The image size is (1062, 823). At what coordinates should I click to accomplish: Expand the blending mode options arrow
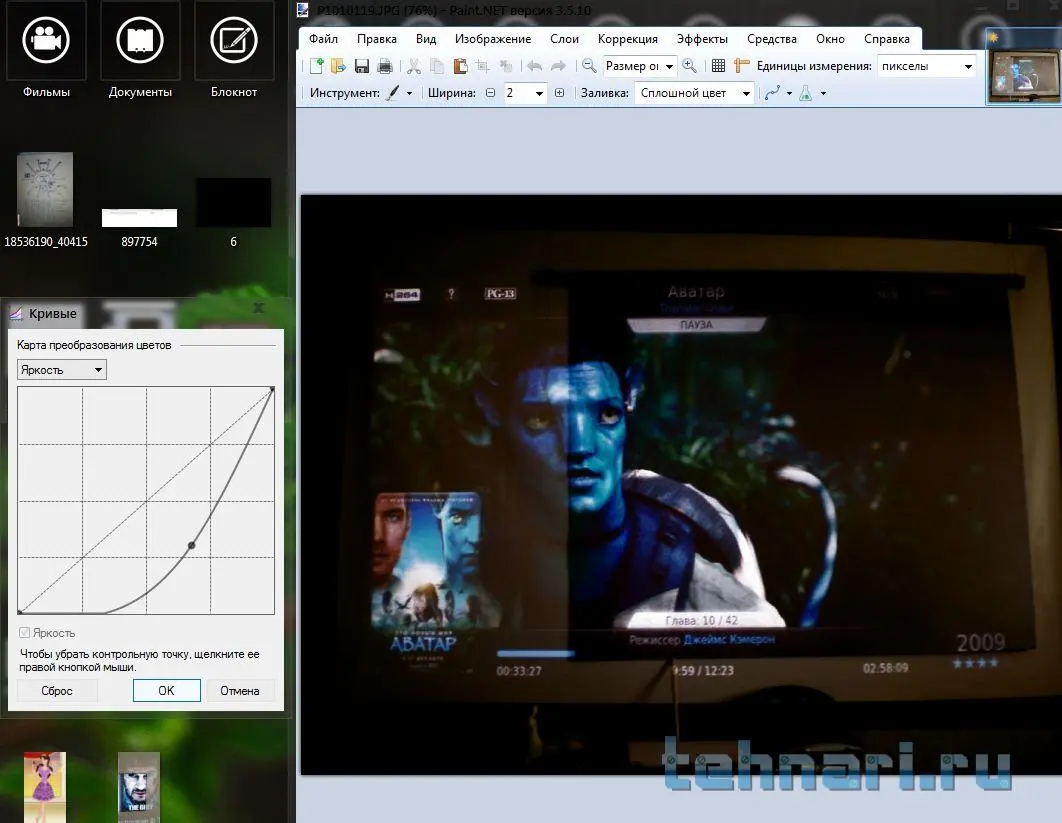tap(823, 93)
